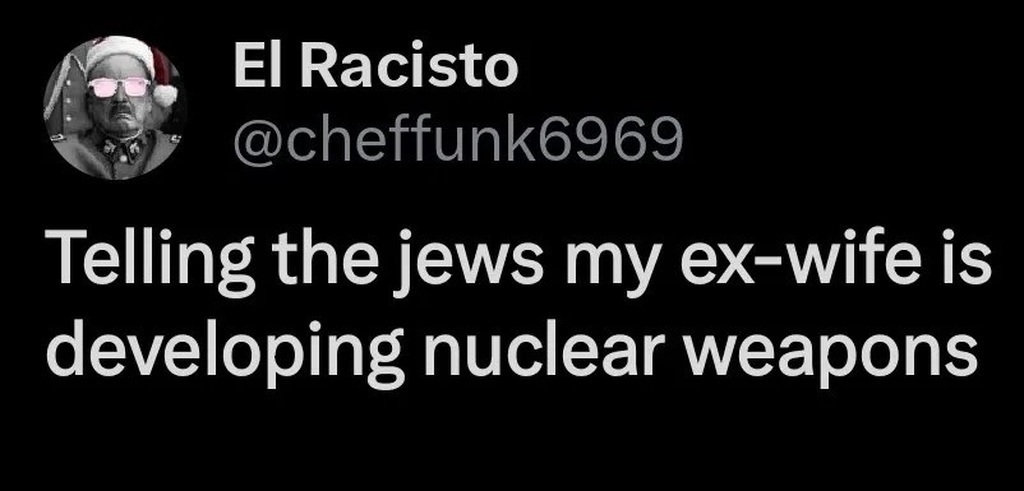Viewport: 1024px width, 491px height.
Task: Click the word "Racisto" in the display name
Action: 412,69
